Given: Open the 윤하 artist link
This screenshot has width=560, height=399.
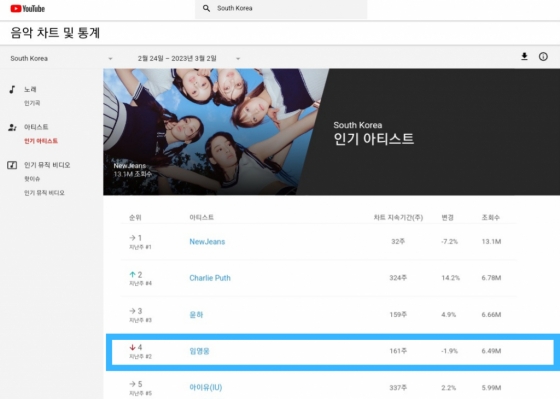Looking at the screenshot, I should pos(196,315).
